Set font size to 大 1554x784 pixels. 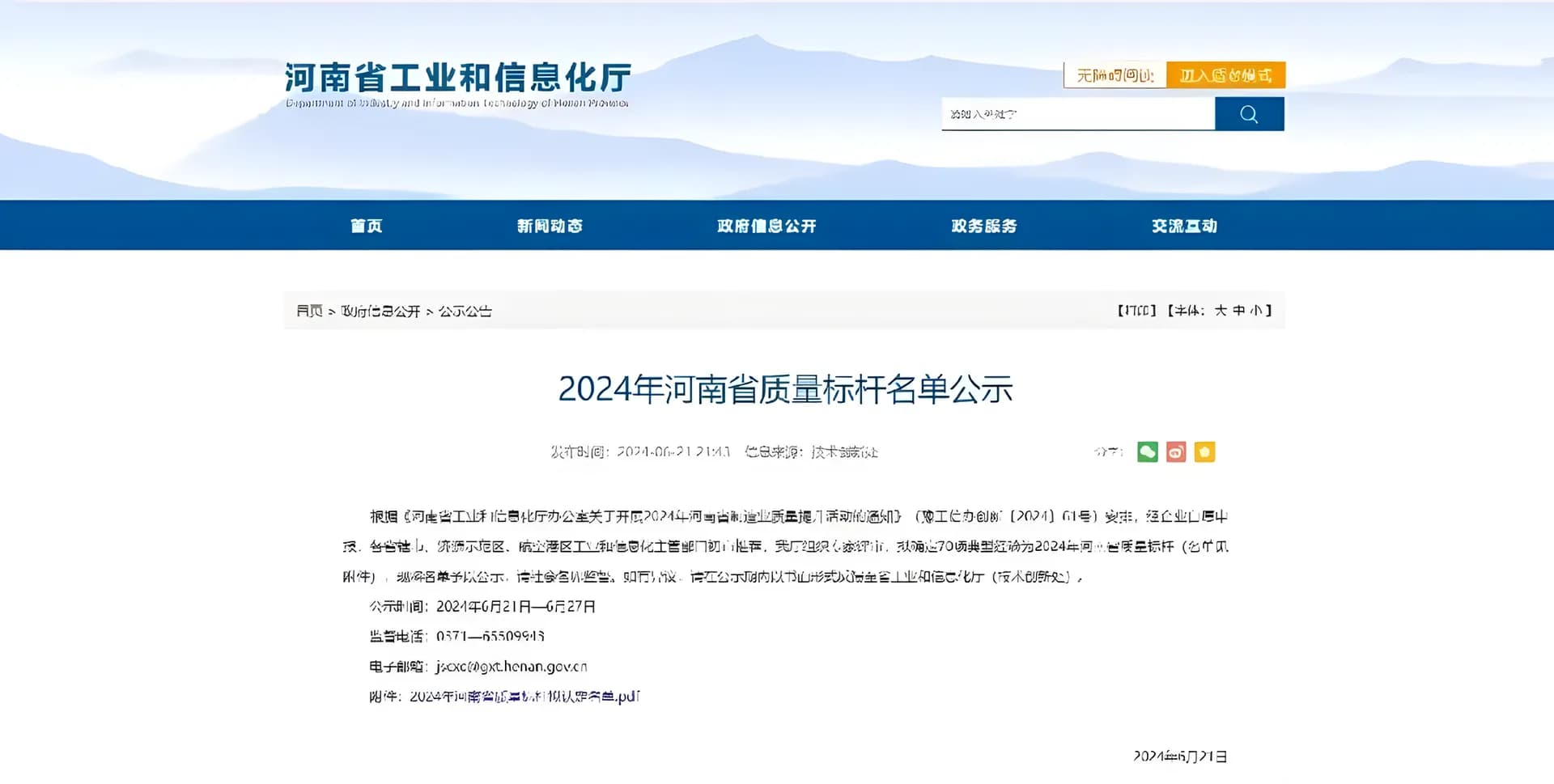tap(1221, 311)
